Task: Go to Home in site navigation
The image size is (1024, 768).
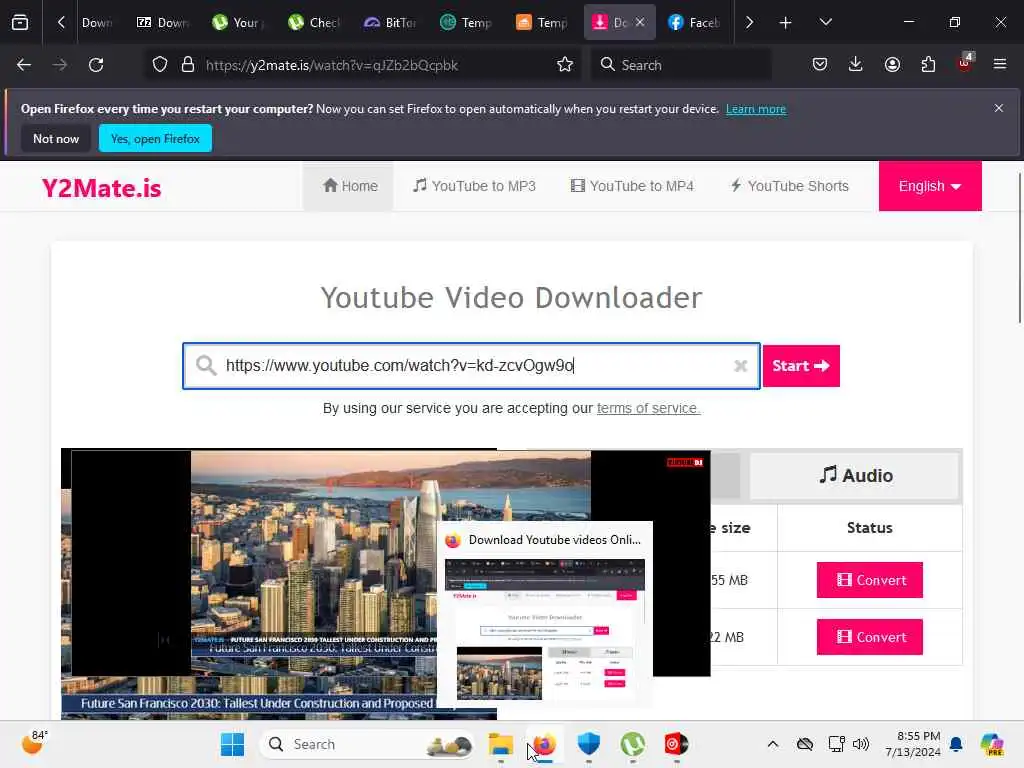Action: (x=349, y=186)
